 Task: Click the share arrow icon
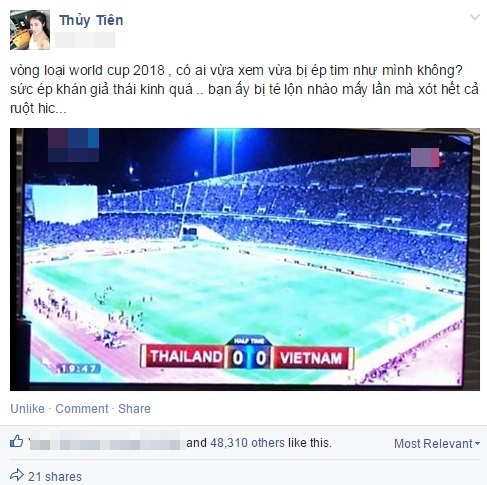17,475
